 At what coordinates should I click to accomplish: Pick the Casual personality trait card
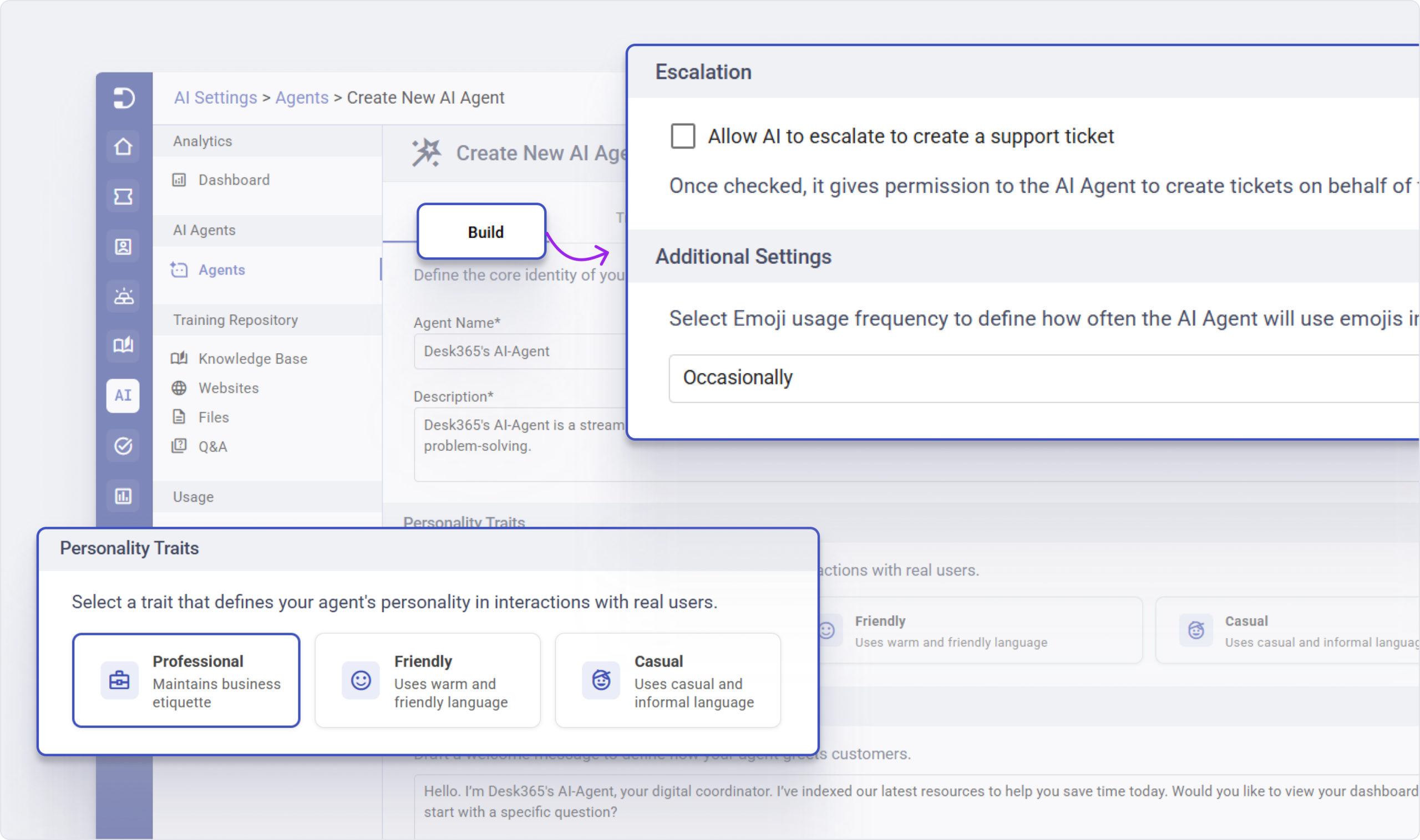(667, 680)
